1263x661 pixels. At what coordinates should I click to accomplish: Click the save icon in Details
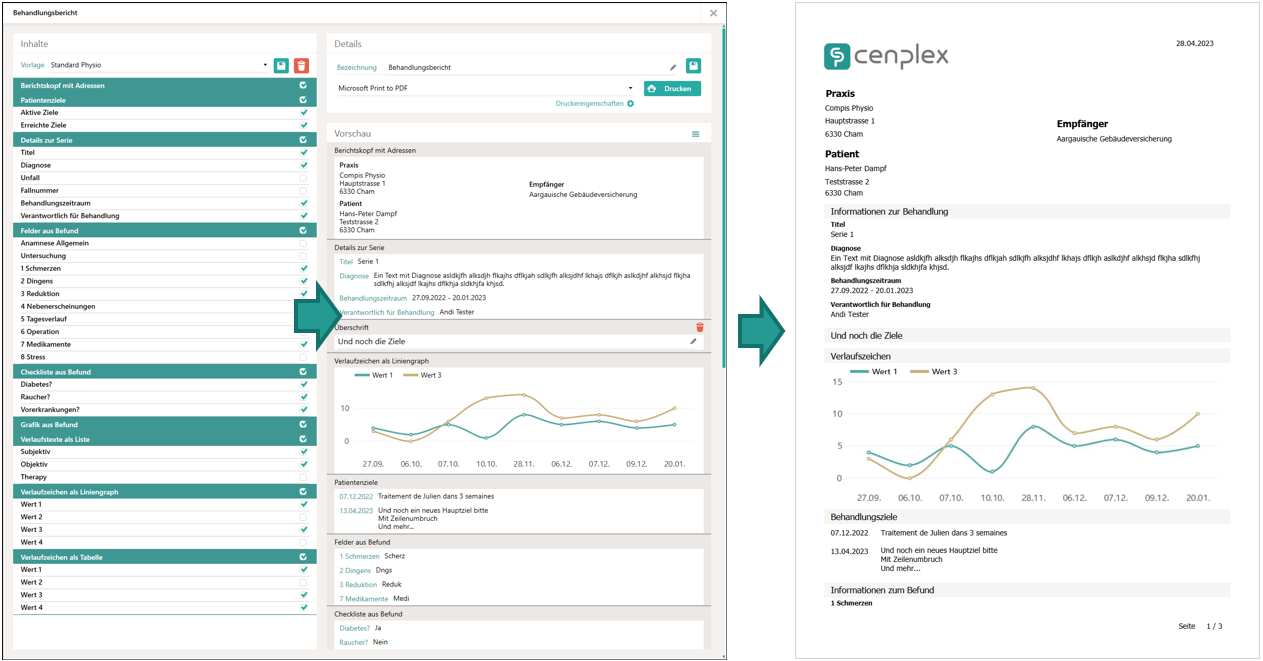pos(693,67)
